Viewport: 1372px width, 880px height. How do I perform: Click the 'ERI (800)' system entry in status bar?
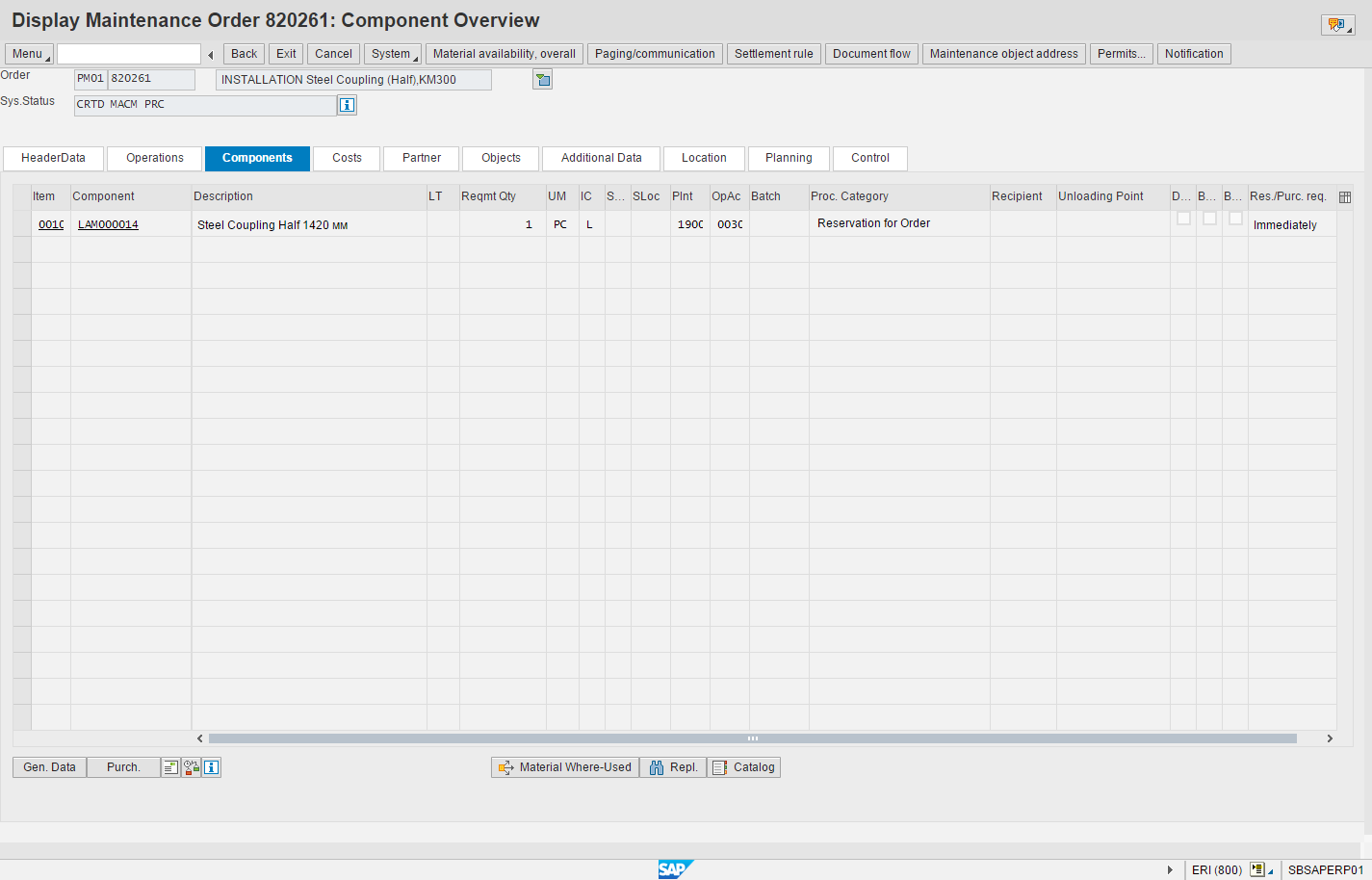1217,869
